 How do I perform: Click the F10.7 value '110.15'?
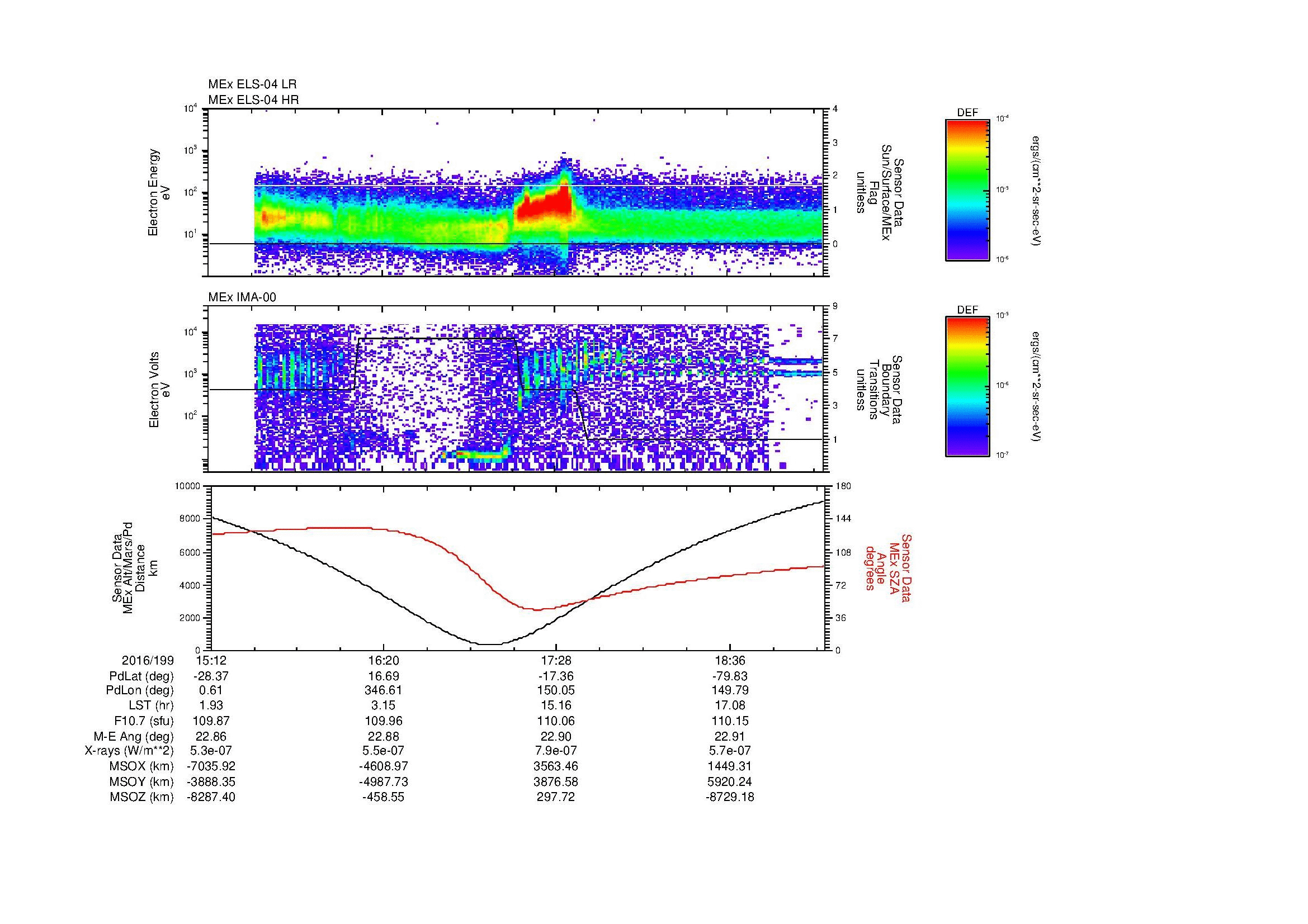730,721
